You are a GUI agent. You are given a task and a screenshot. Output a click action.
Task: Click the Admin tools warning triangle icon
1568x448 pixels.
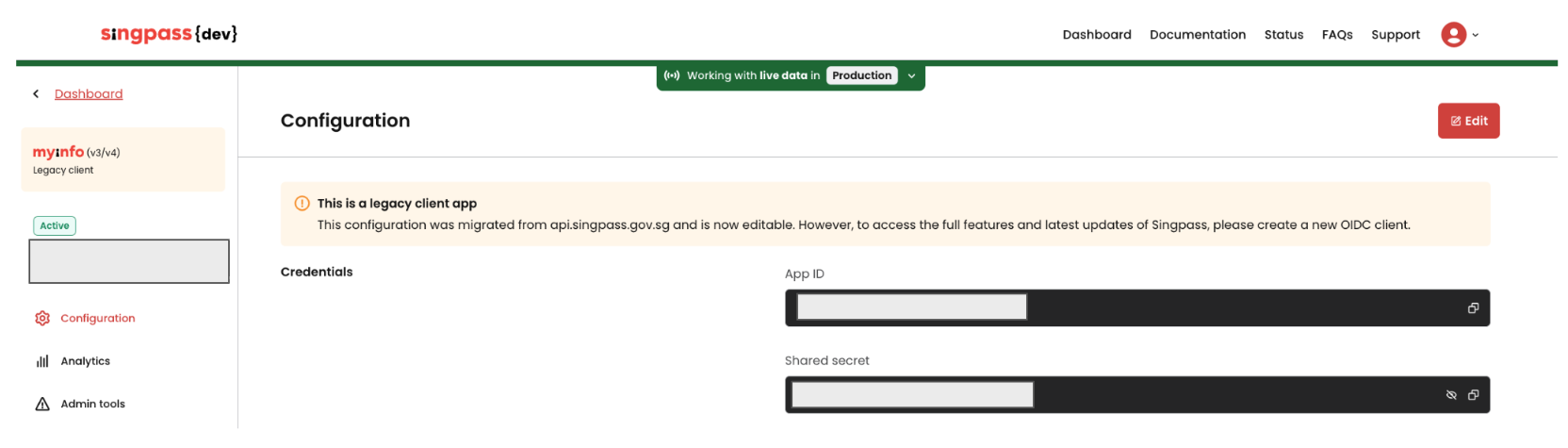42,405
